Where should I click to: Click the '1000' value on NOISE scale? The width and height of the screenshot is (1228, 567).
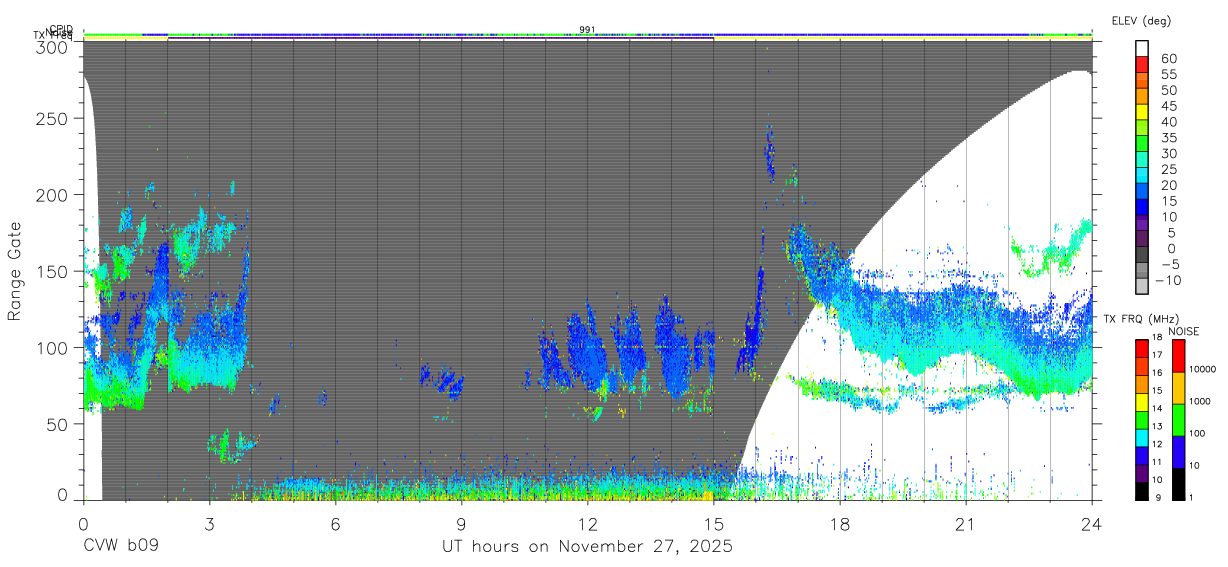coord(1201,401)
